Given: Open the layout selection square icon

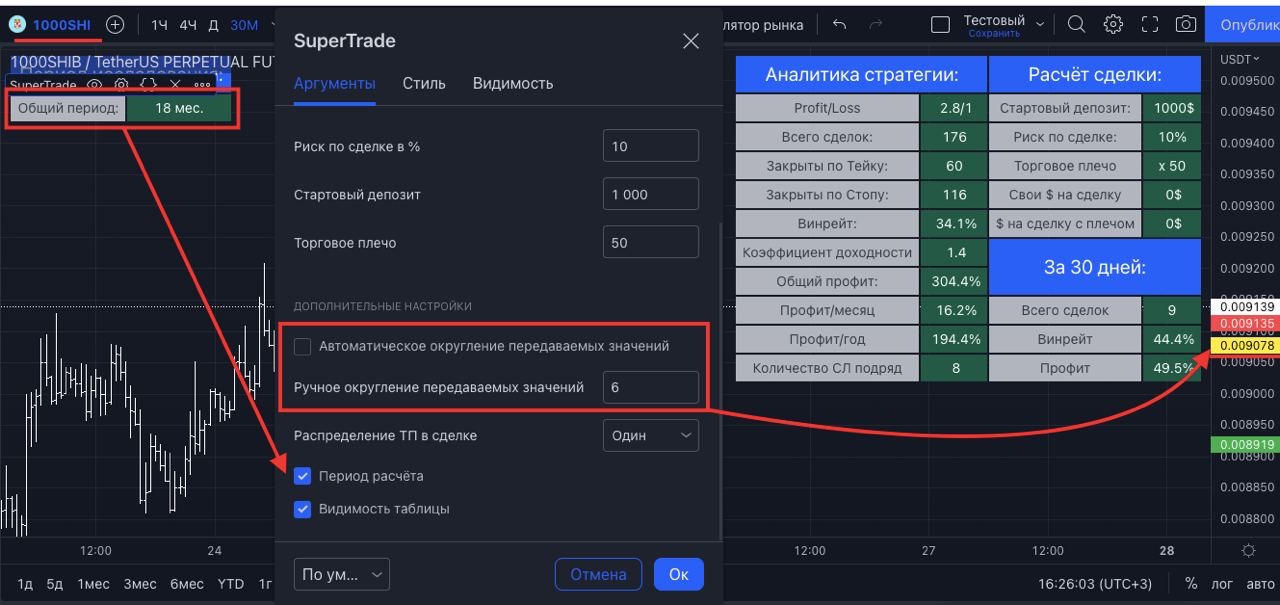Looking at the screenshot, I should point(940,25).
